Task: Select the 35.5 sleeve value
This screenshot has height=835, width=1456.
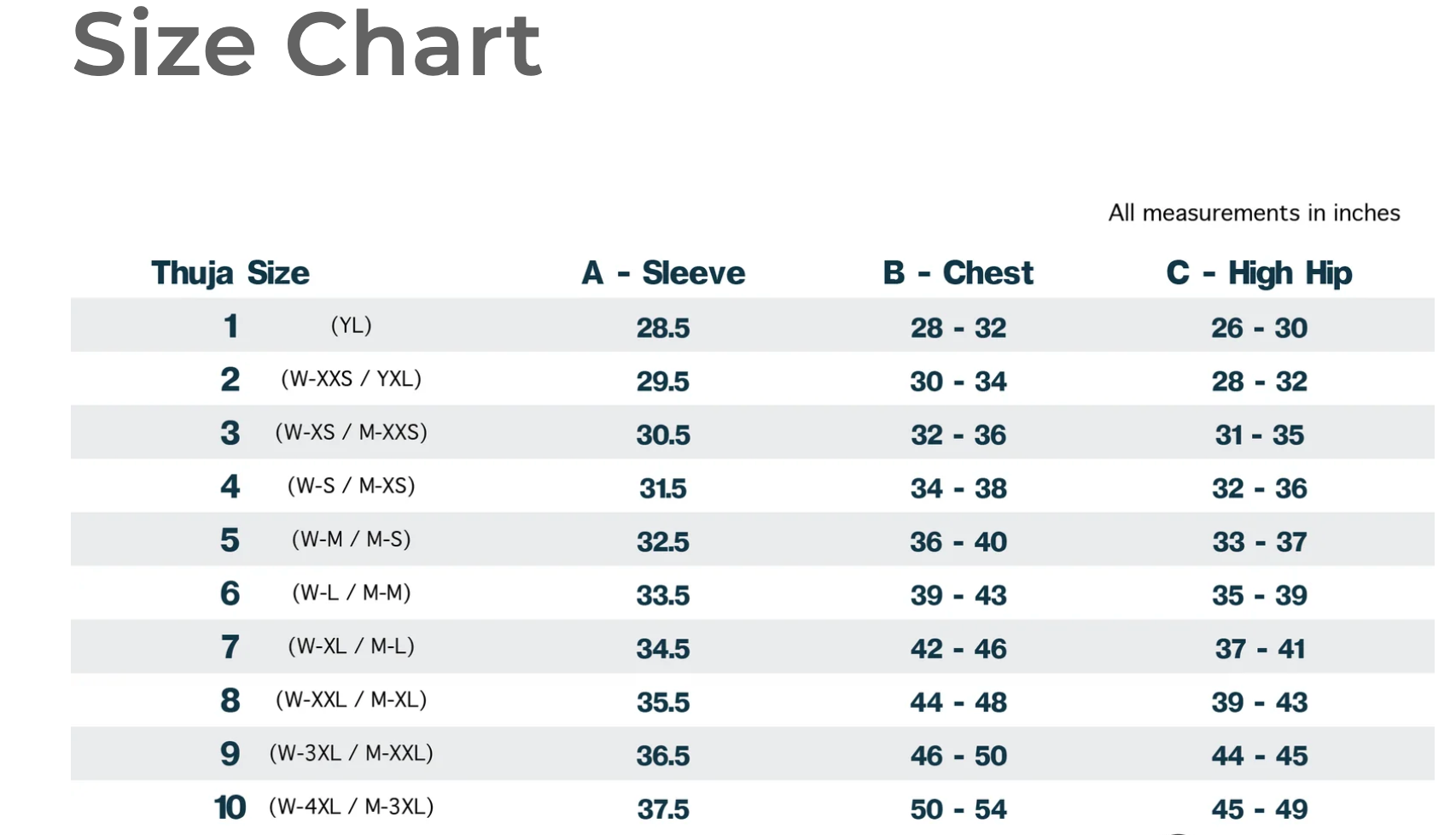Action: pos(663,703)
